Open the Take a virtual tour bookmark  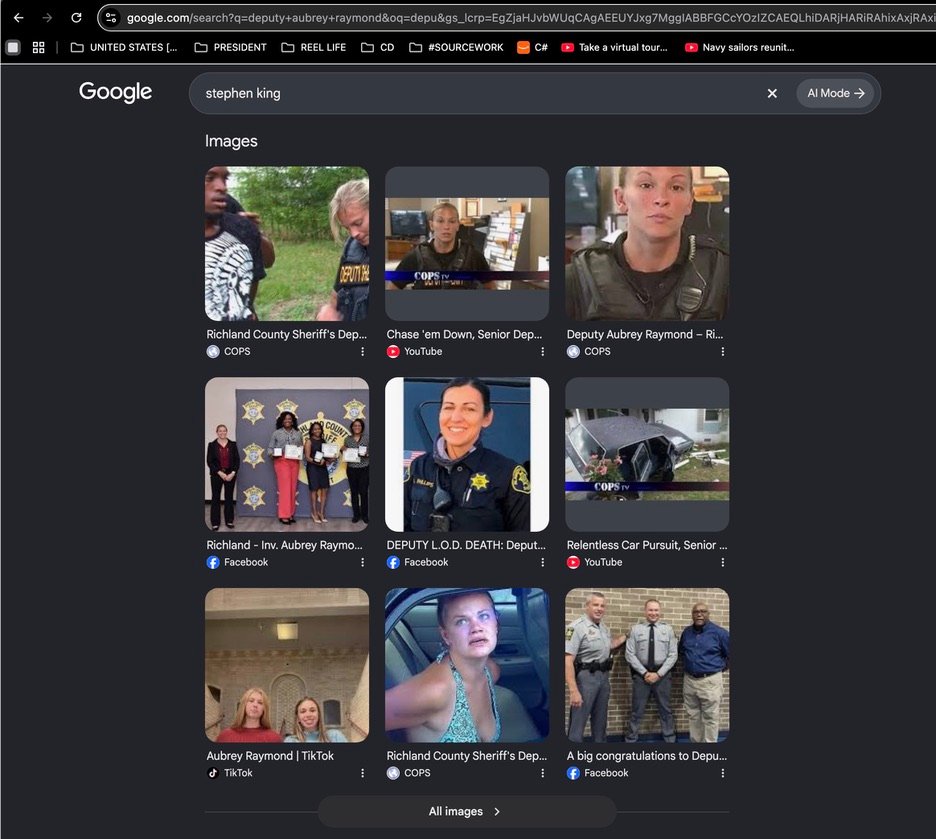pyautogui.click(x=614, y=47)
